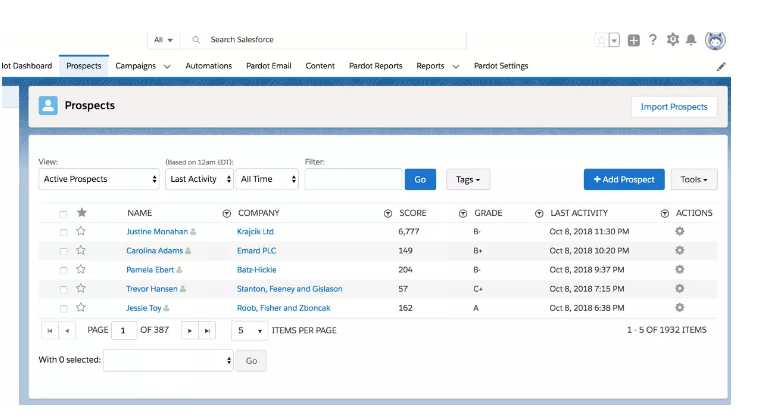This screenshot has width=757, height=418.
Task: Switch to the Content tab
Action: pos(320,66)
